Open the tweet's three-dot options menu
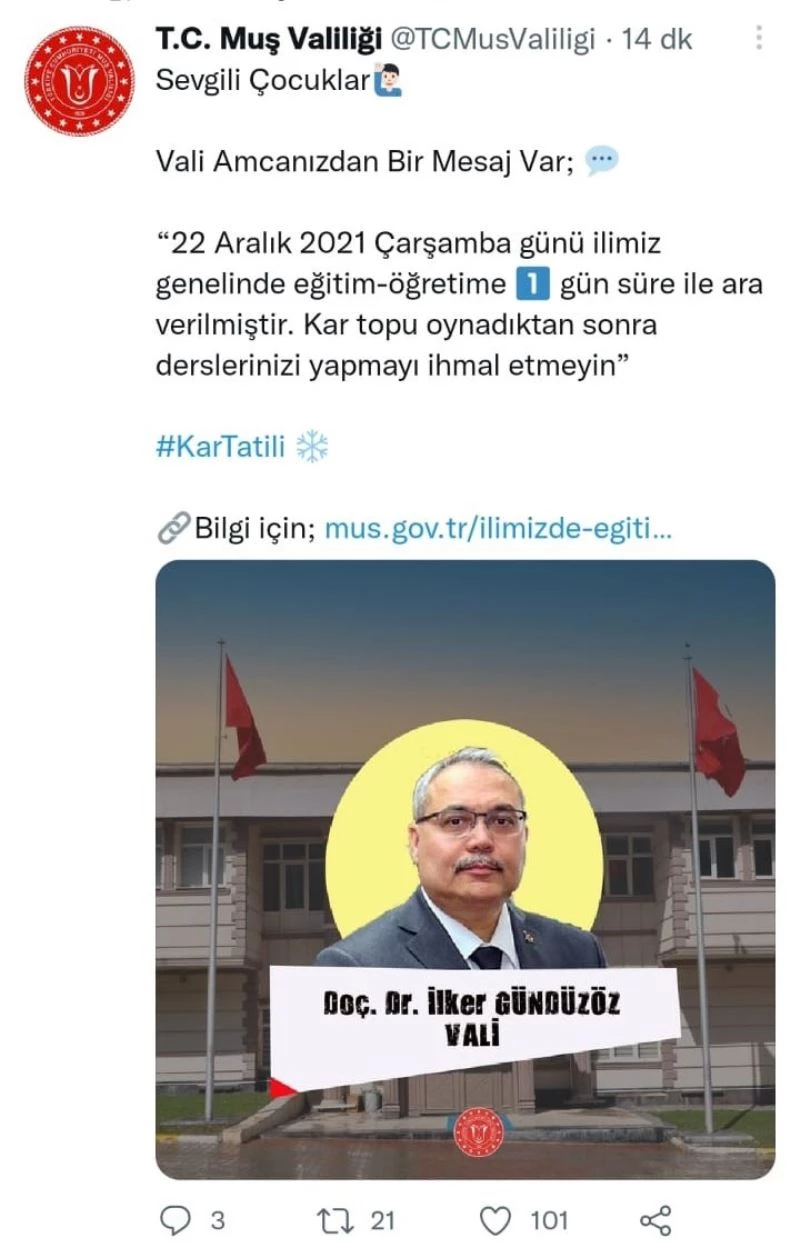 click(x=759, y=40)
